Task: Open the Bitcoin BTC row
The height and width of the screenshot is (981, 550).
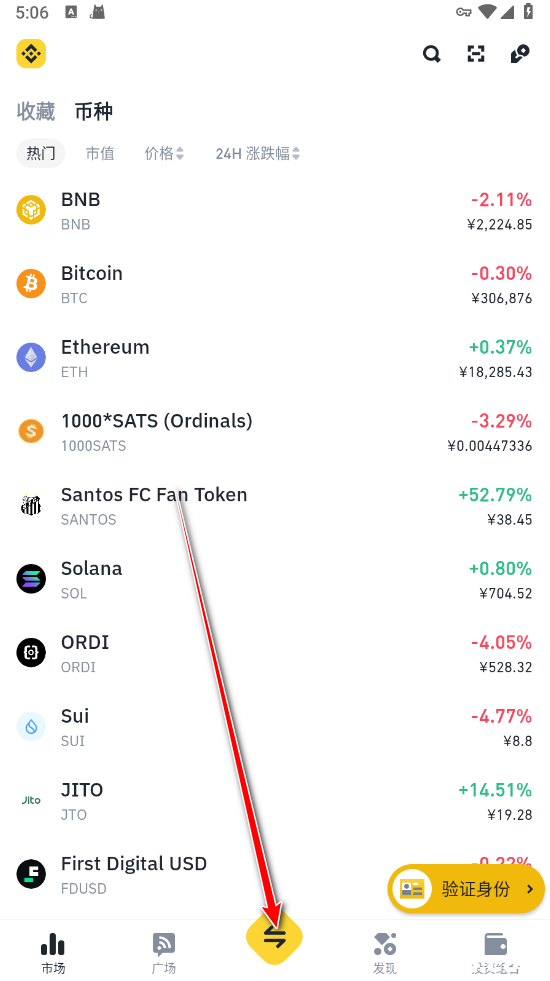Action: point(275,285)
